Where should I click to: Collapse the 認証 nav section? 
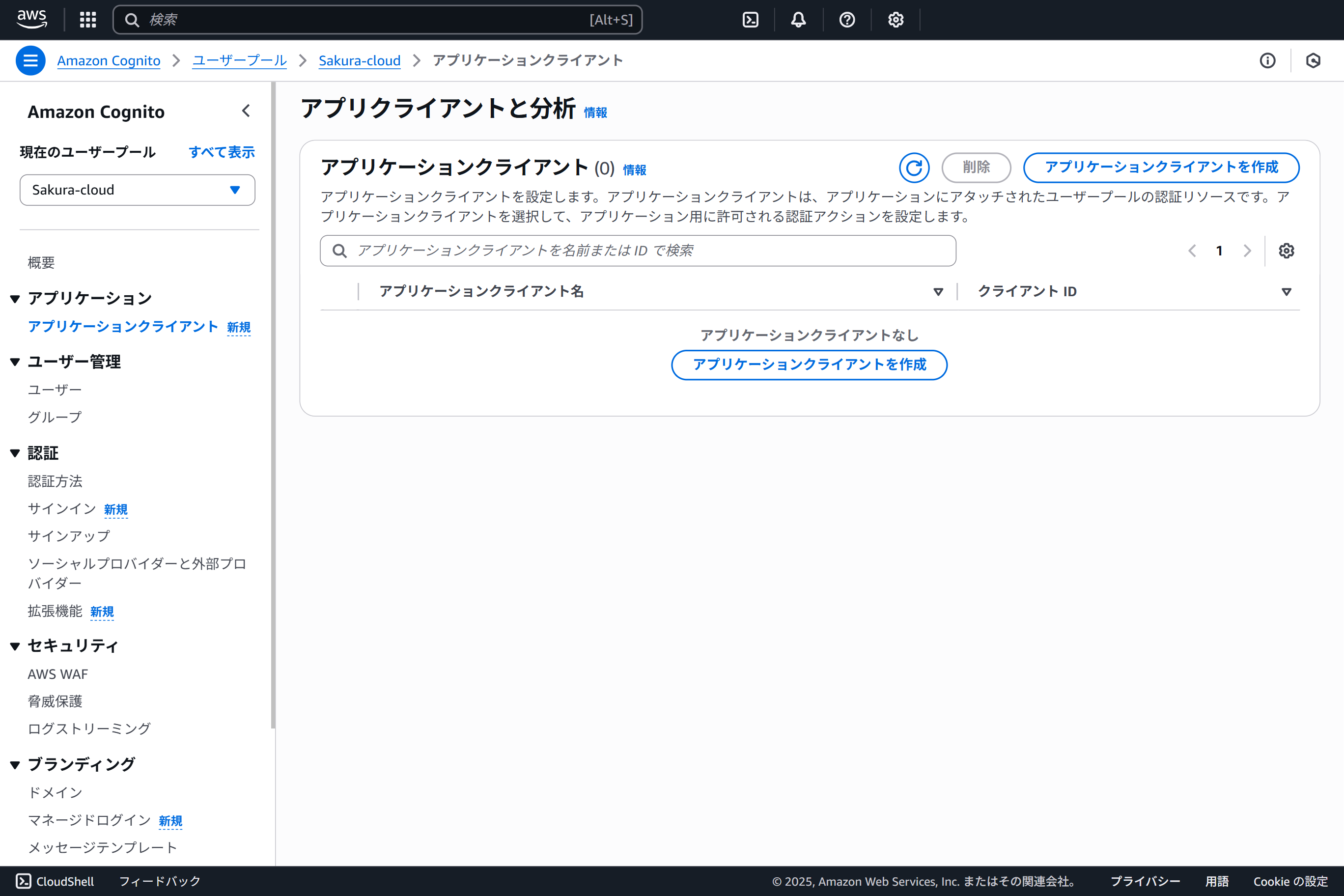pos(15,453)
